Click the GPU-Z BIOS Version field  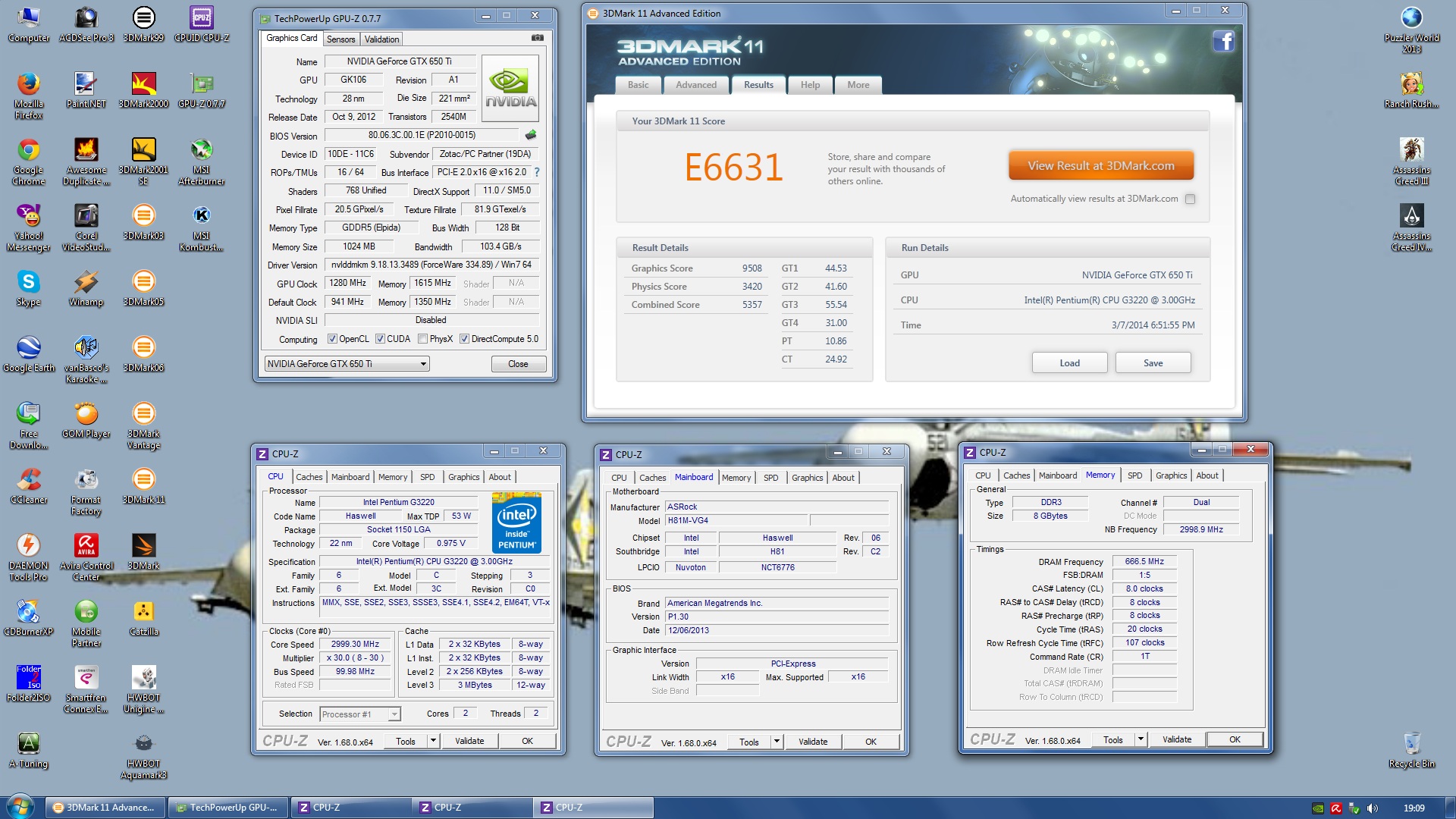(422, 135)
